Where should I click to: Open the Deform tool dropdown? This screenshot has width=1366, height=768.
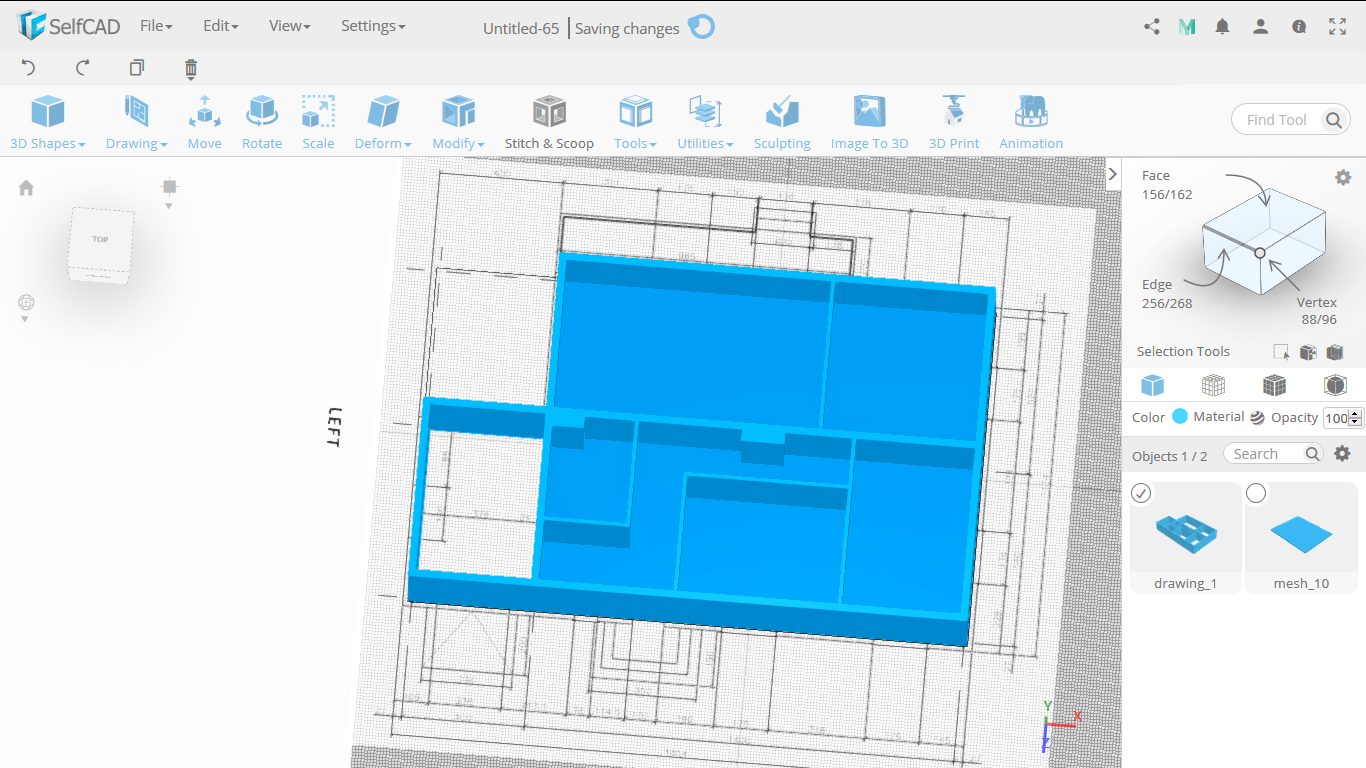(383, 122)
